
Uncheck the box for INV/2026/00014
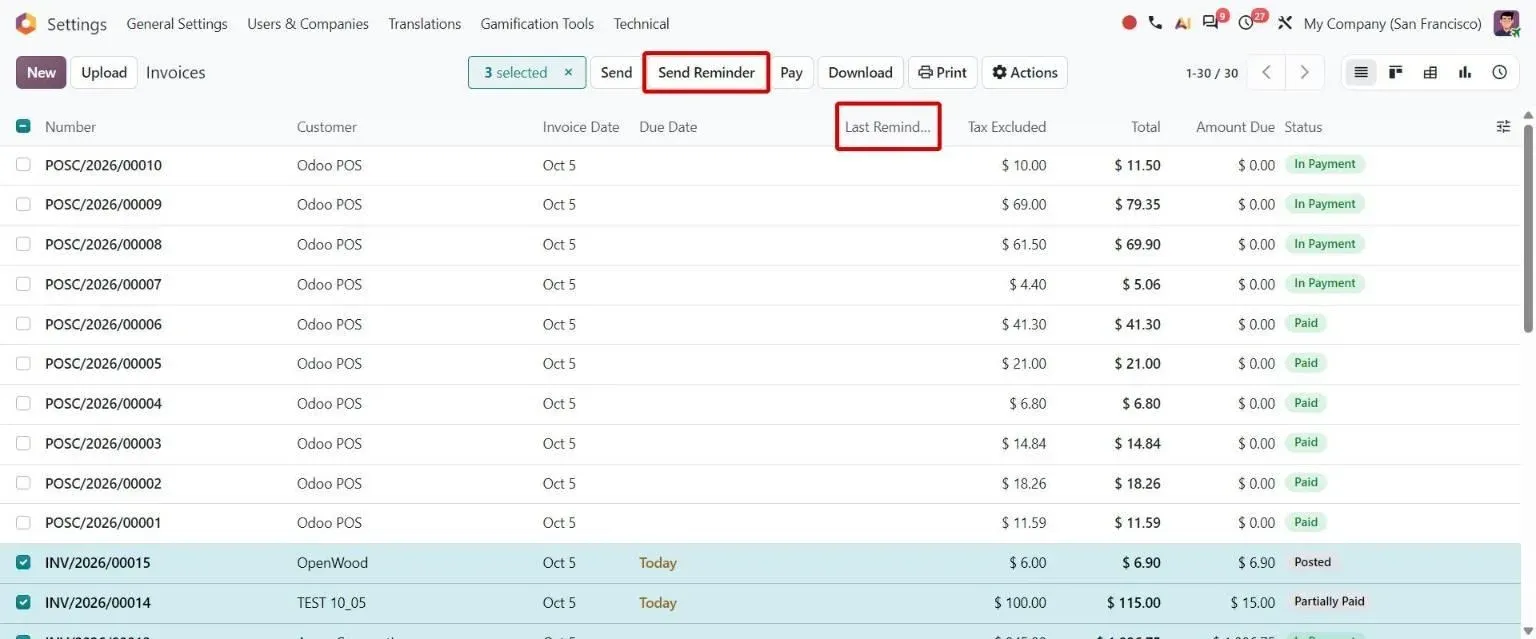pyautogui.click(x=23, y=603)
